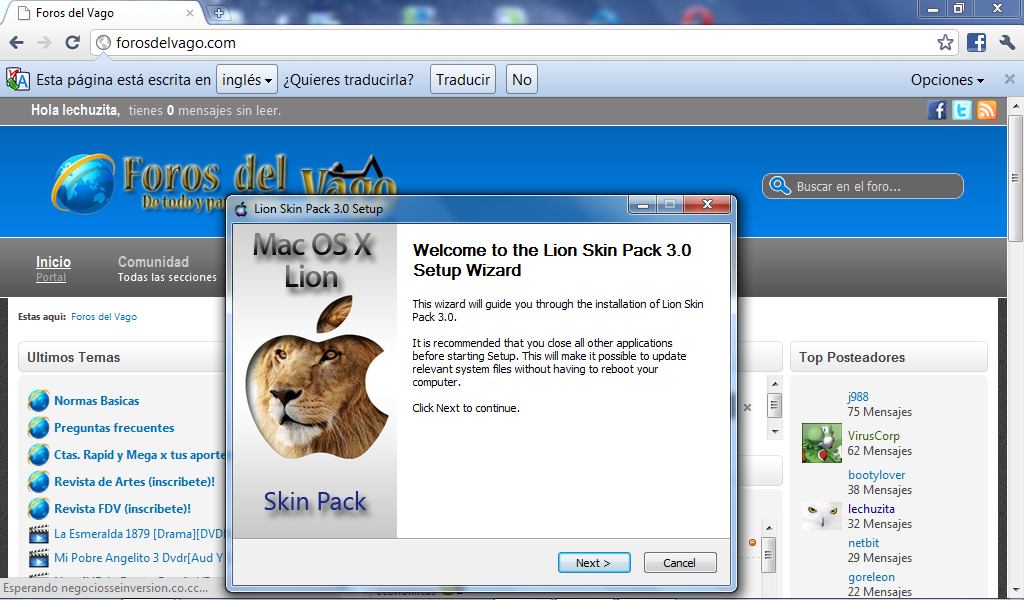Open the Inicio menu item
This screenshot has width=1024, height=600.
53,262
